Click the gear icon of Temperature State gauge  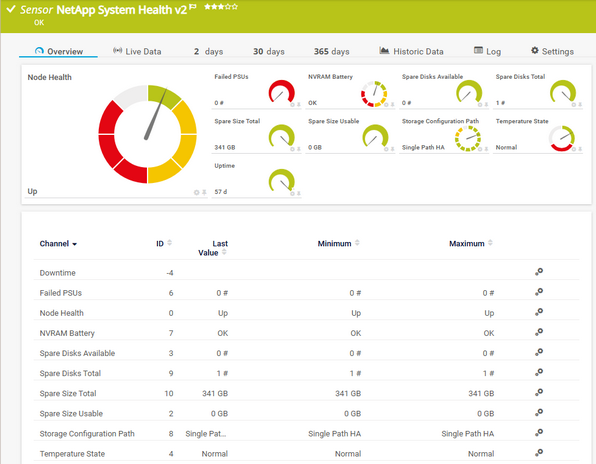[574, 149]
